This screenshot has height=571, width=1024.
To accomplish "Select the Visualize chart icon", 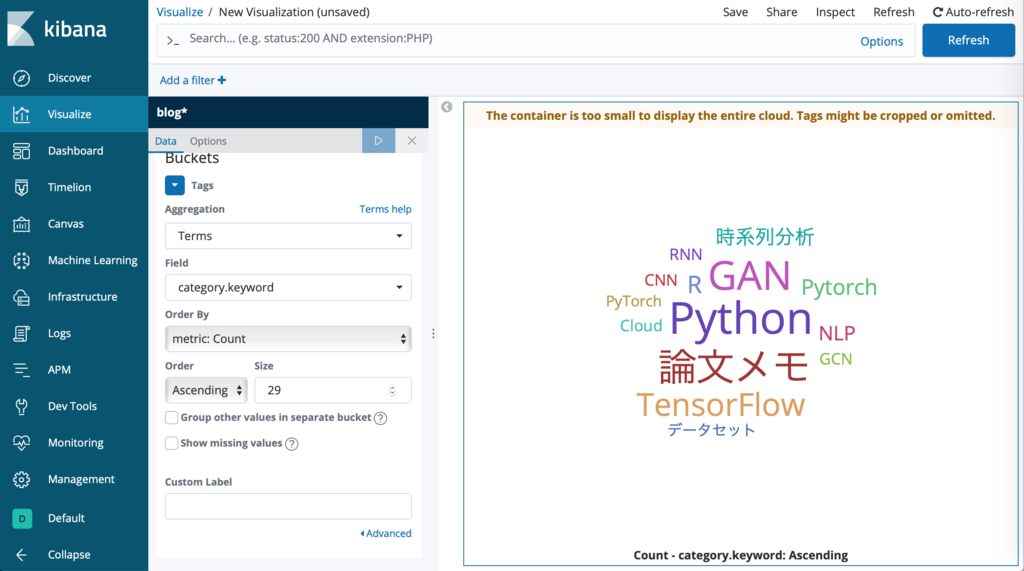I will pos(21,114).
